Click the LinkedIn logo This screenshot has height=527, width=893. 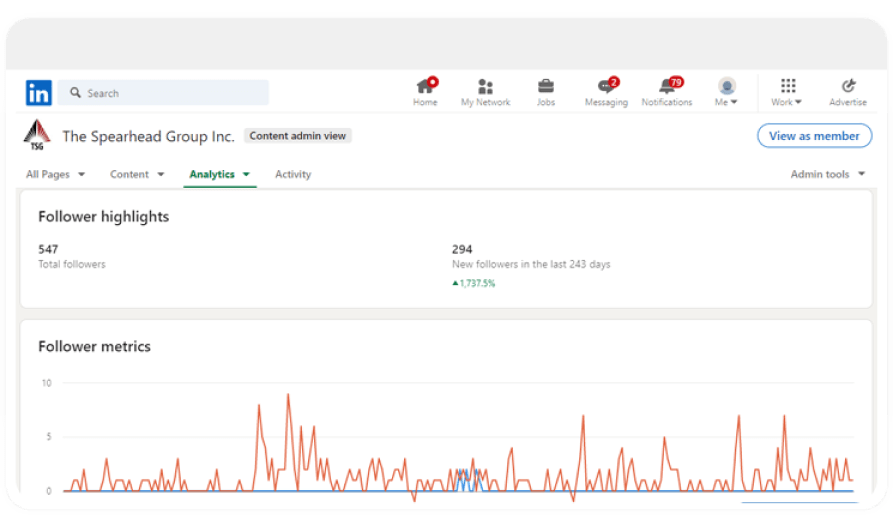coord(39,93)
